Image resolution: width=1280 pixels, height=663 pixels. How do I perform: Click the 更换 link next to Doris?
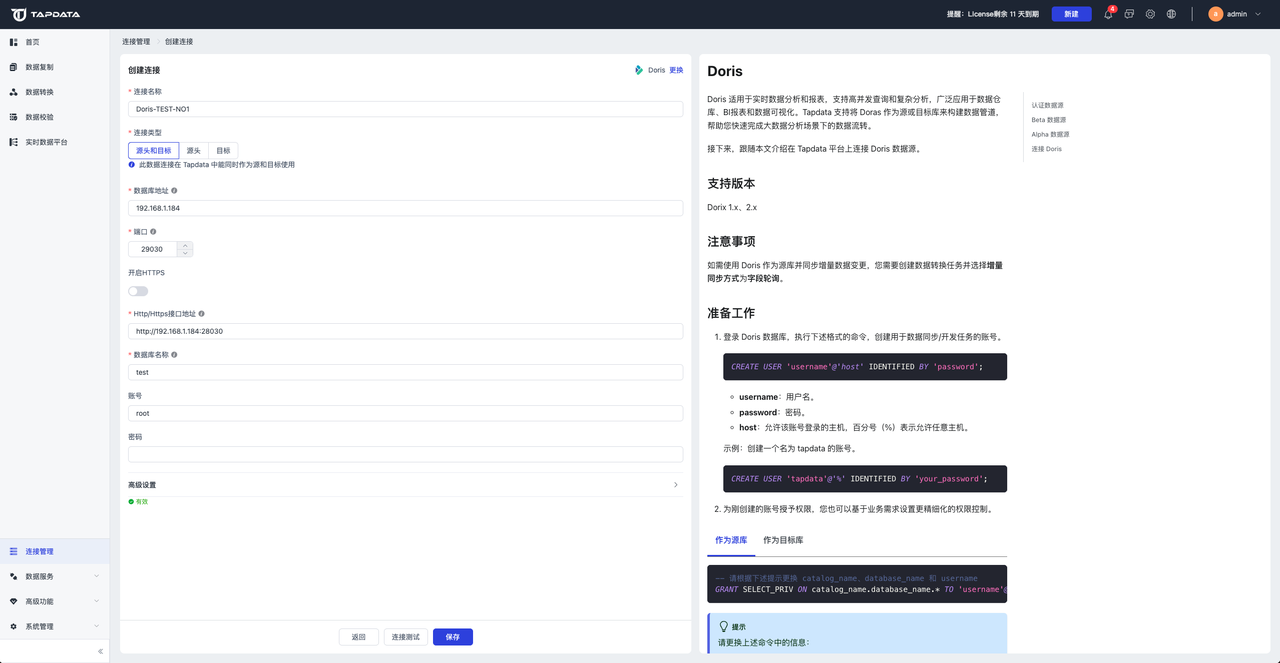[676, 70]
